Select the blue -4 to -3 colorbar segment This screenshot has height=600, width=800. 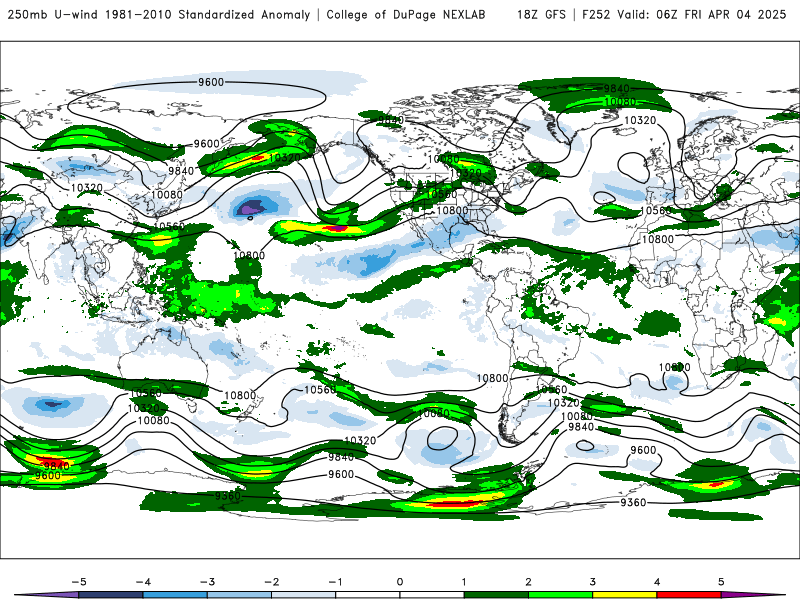click(x=175, y=595)
